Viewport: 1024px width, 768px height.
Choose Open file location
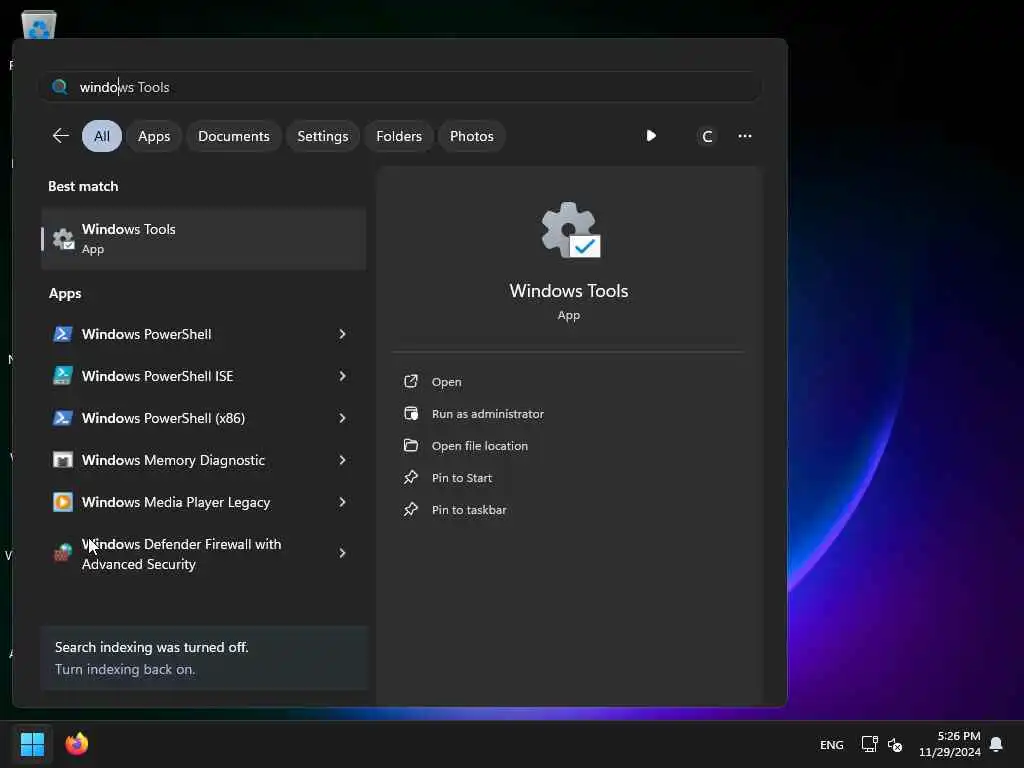480,446
